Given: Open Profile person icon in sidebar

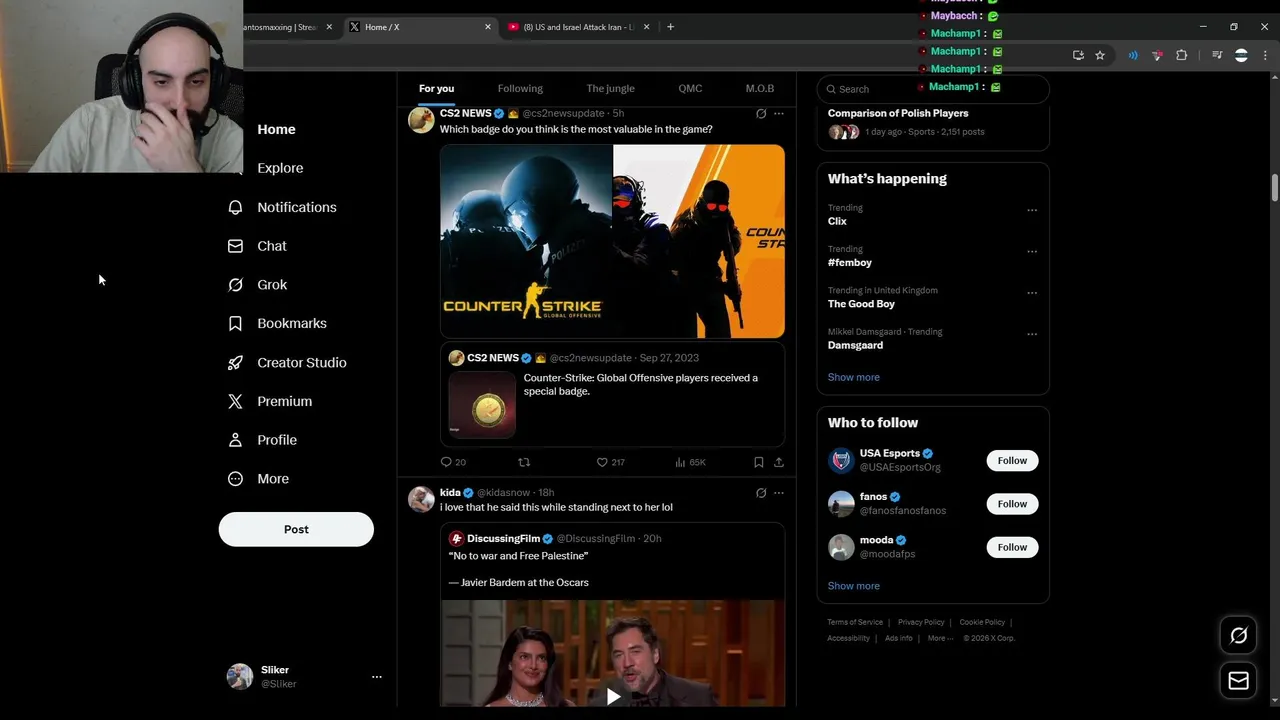Looking at the screenshot, I should click(235, 440).
